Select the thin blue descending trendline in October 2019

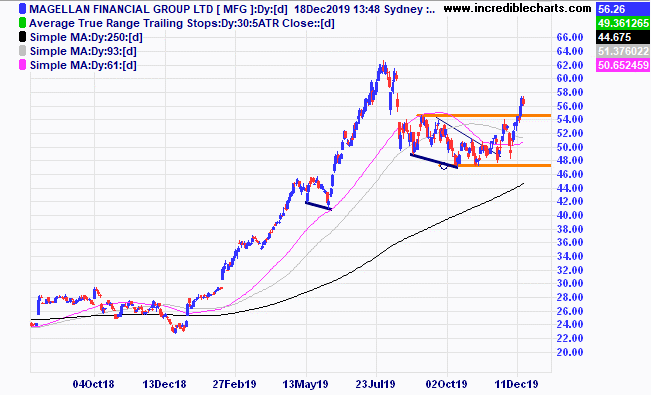460,132
